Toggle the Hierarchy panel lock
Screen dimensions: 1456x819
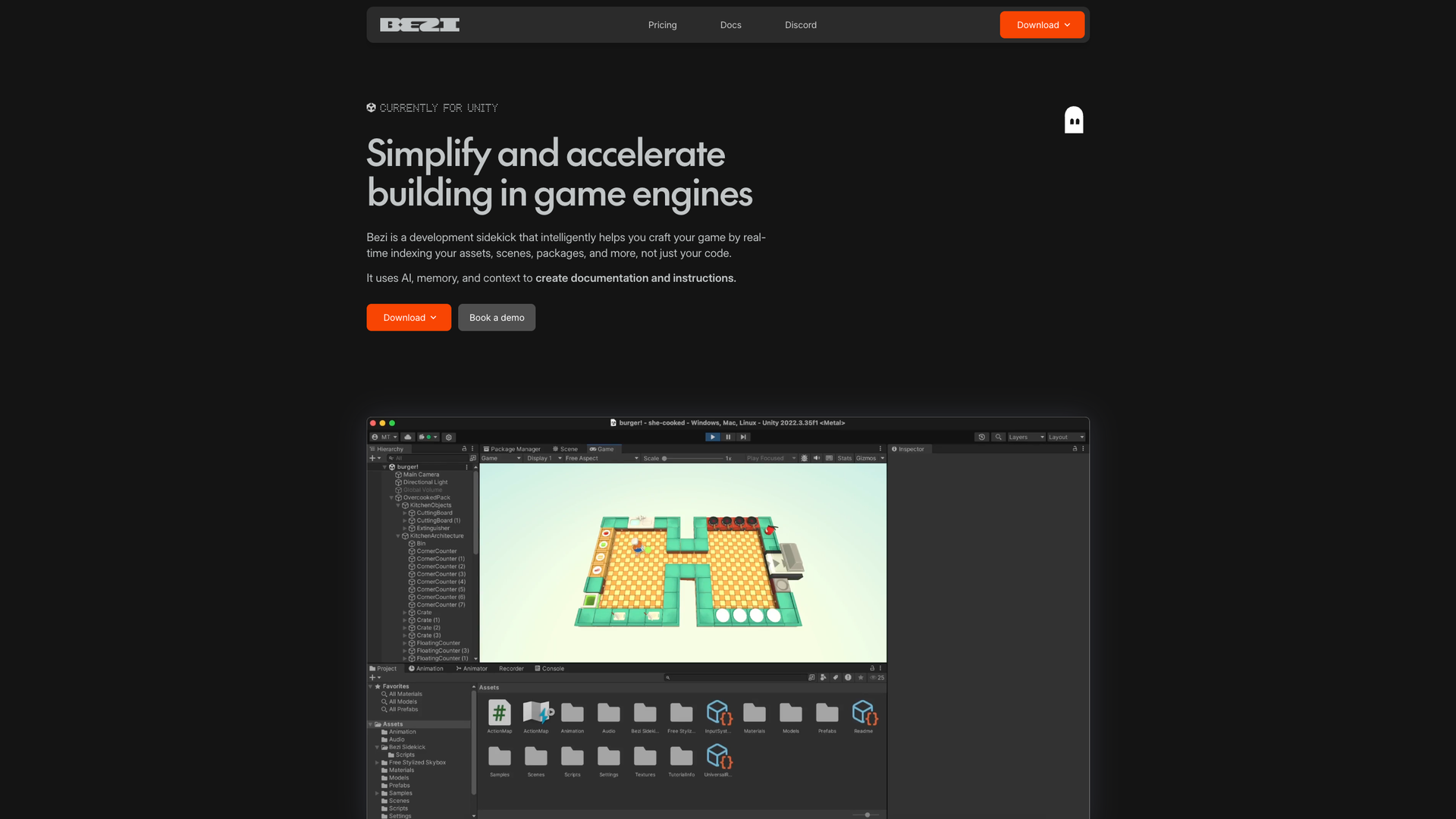coord(464,449)
